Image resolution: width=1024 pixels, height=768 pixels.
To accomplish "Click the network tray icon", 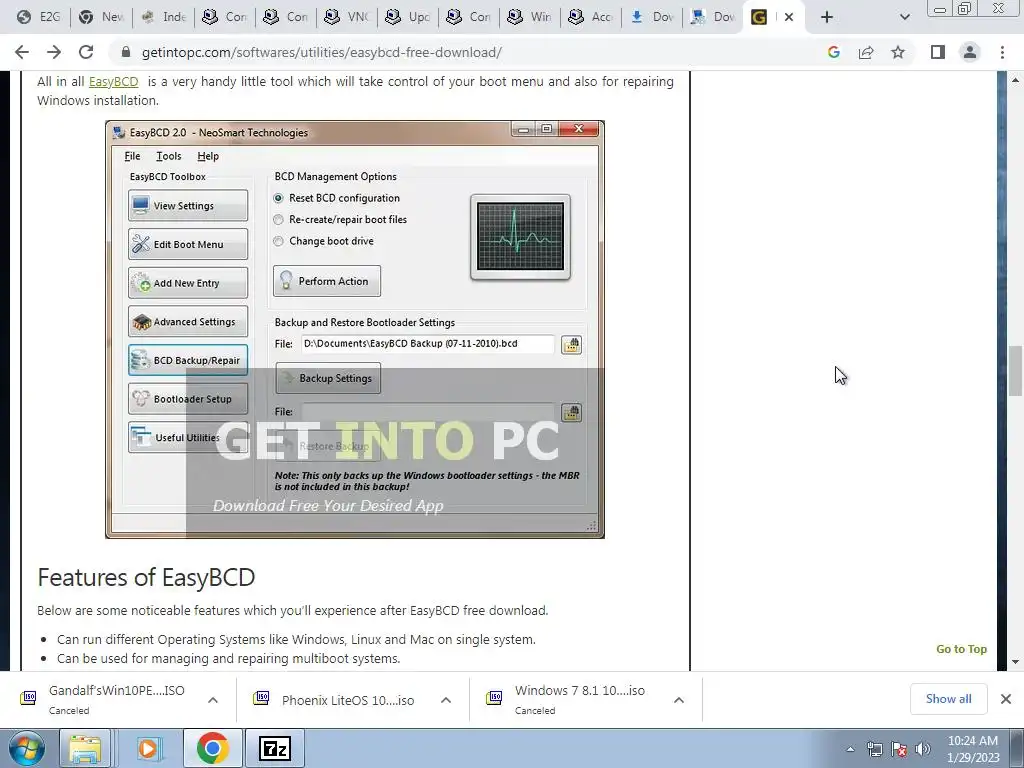I will click(874, 749).
